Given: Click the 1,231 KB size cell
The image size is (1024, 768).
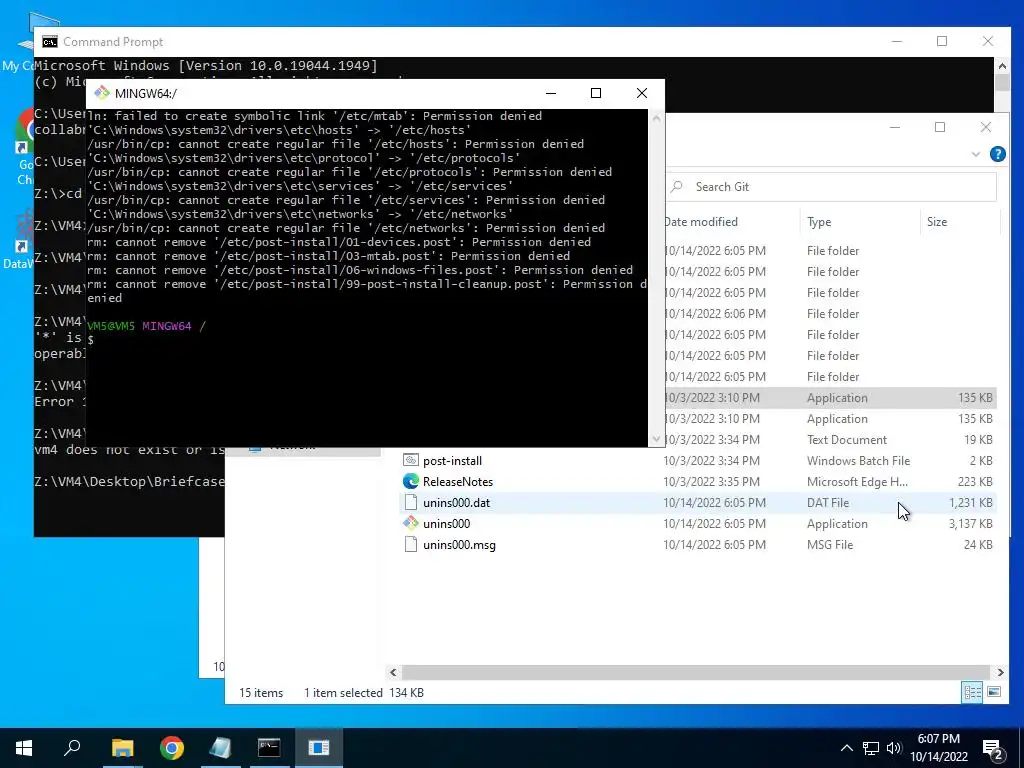Looking at the screenshot, I should pos(970,503).
